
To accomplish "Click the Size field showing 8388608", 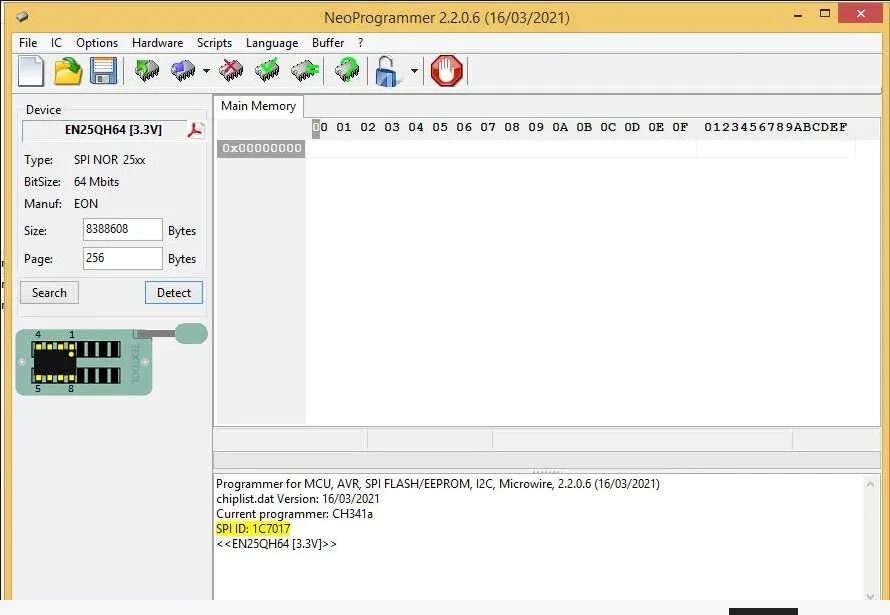I will coord(123,229).
